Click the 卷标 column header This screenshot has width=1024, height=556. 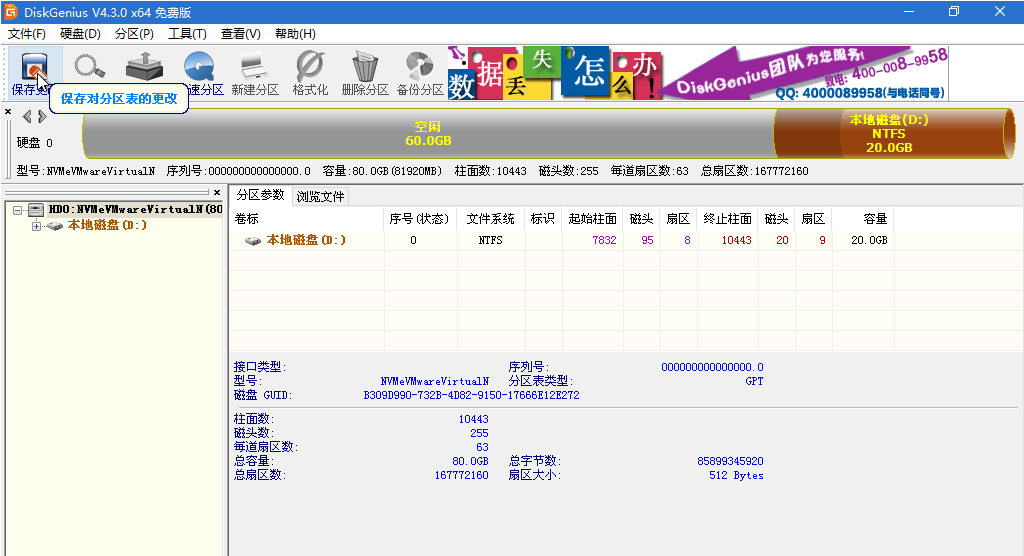click(x=307, y=219)
